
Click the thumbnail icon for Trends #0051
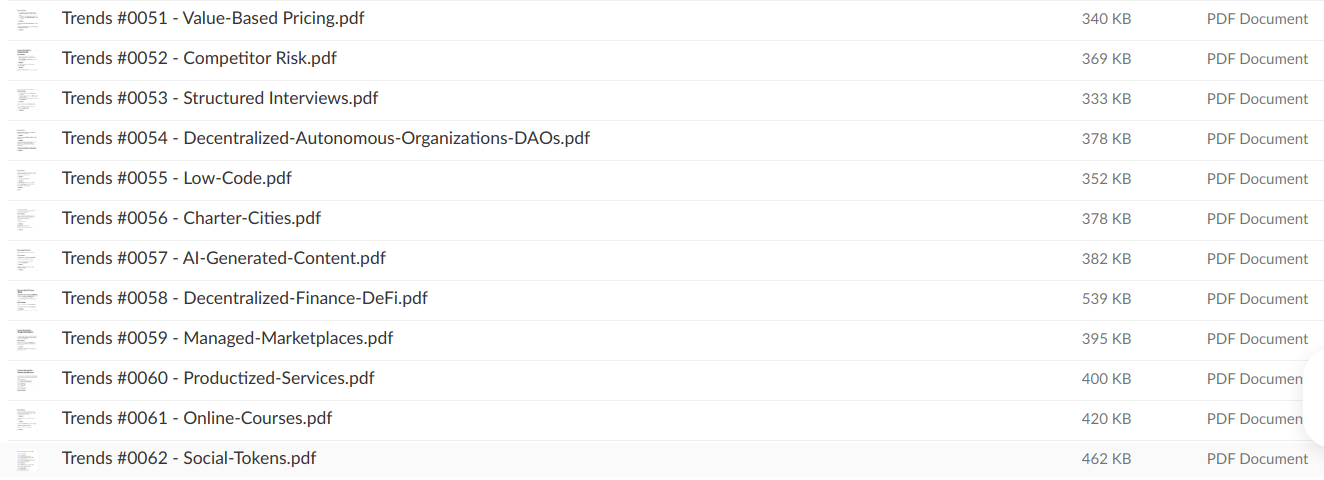coord(26,19)
